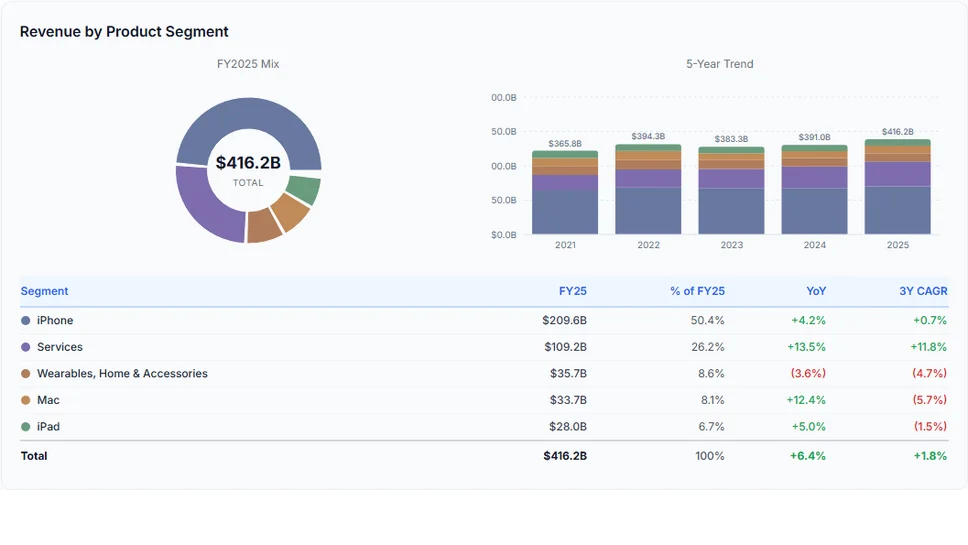968x545 pixels.
Task: Click the (4.7%) Wearables CAGR value
Action: coord(929,373)
